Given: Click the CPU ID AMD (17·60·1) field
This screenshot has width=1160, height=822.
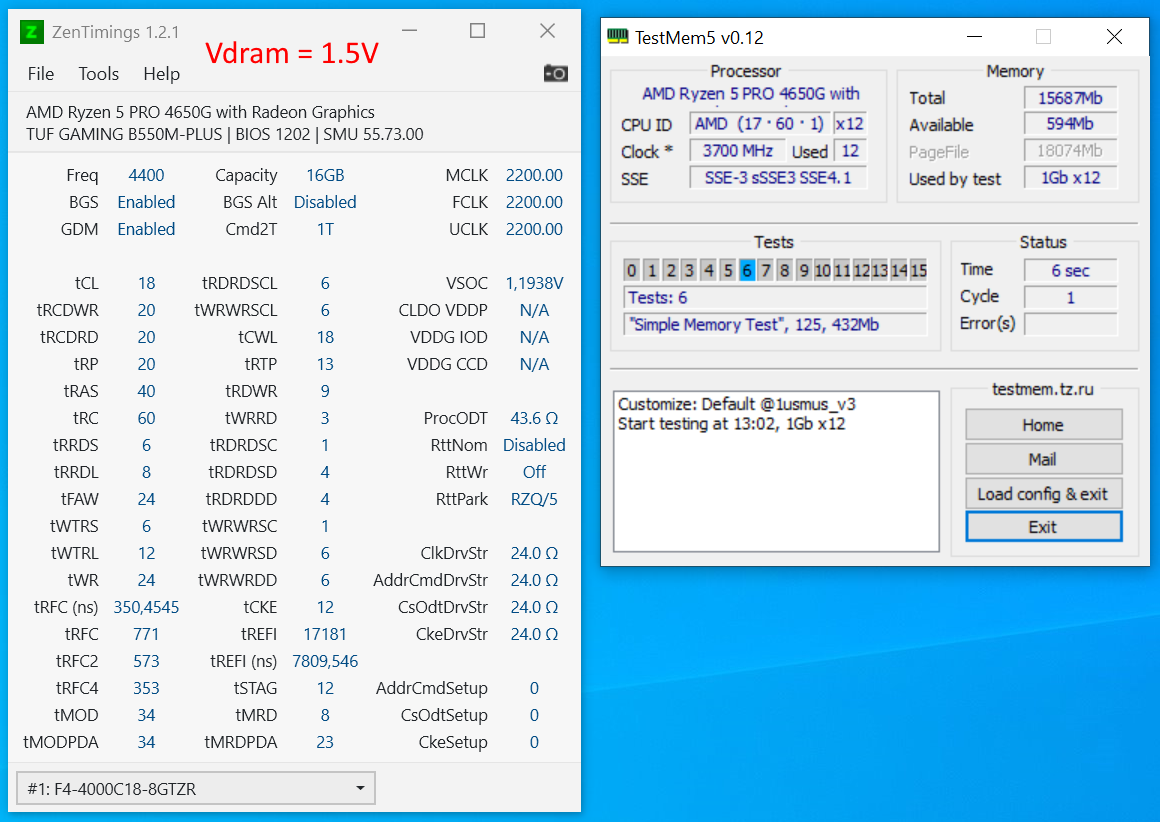Looking at the screenshot, I should tap(760, 124).
